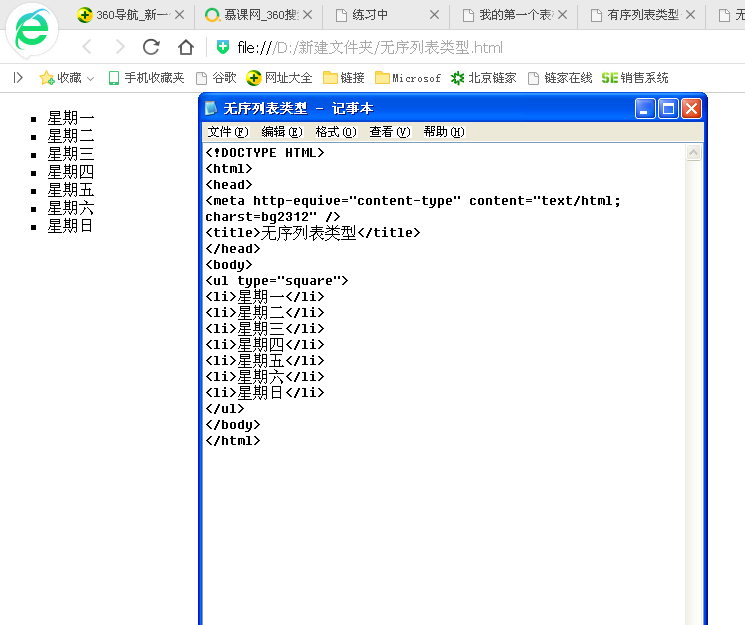This screenshot has width=745, height=625.
Task: Open the 谷歌 bookmark
Action: [x=216, y=78]
